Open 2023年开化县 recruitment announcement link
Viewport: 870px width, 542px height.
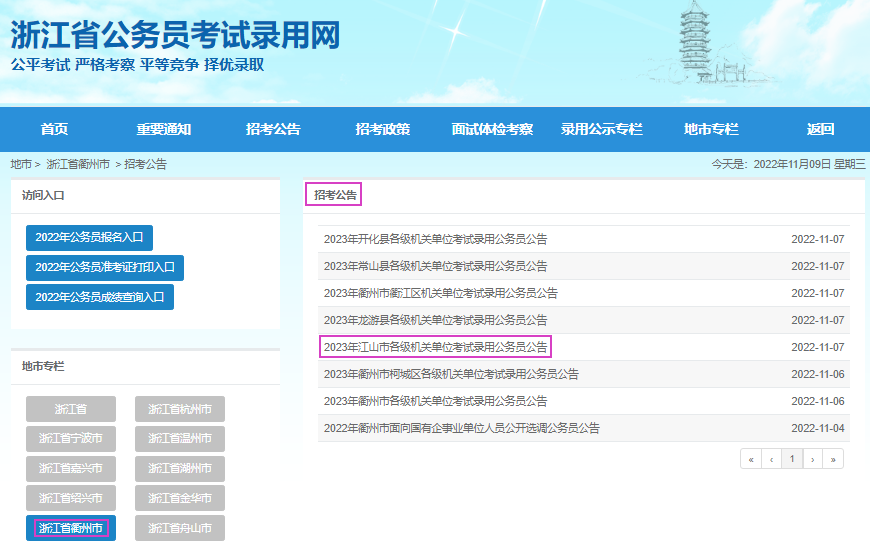click(435, 239)
